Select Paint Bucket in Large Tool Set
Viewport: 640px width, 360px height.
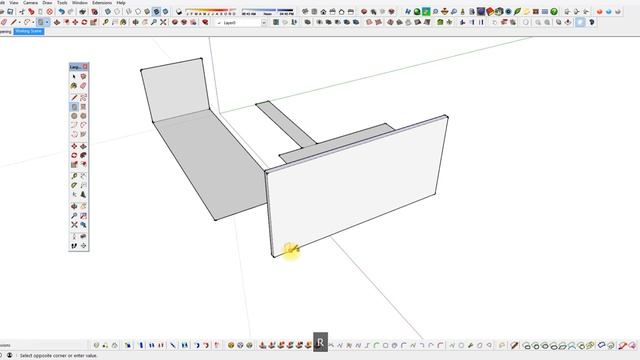(74, 86)
